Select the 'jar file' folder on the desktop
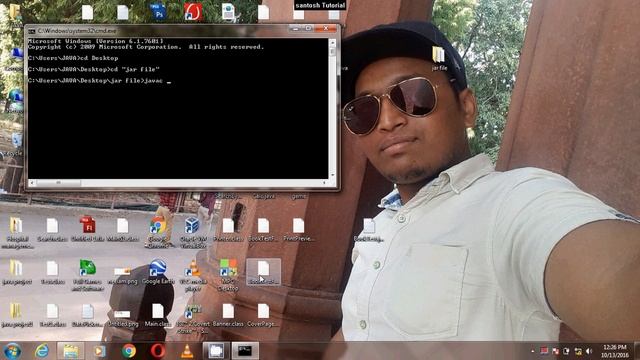This screenshot has width=640, height=360. tap(439, 58)
